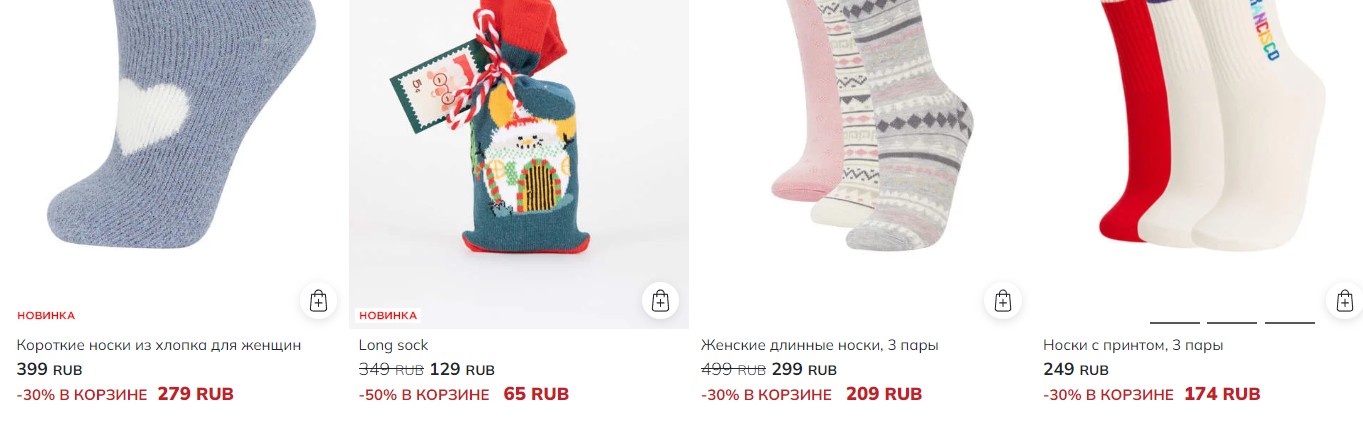Add printed socks 3-pack to bag

pos(1345,301)
